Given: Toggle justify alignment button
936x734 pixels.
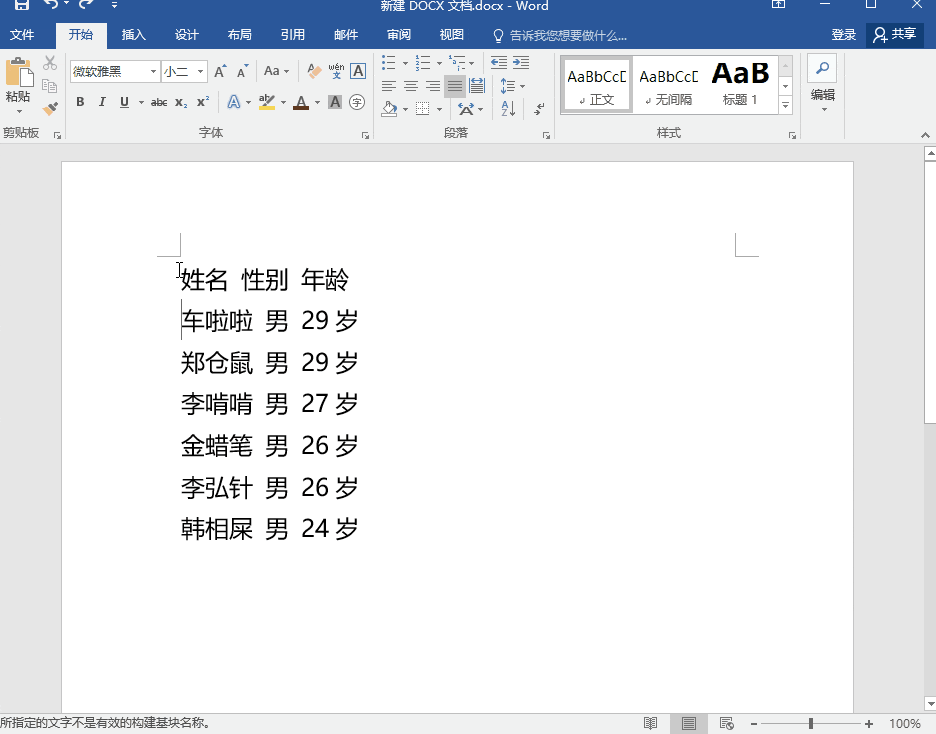Looking at the screenshot, I should [x=454, y=86].
